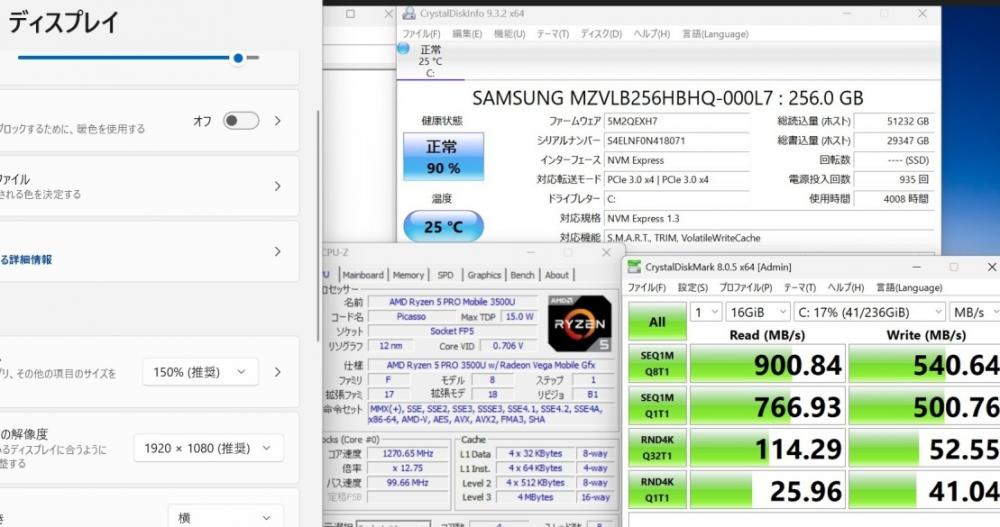
Task: Click the green All benchmark button
Action: [x=658, y=322]
